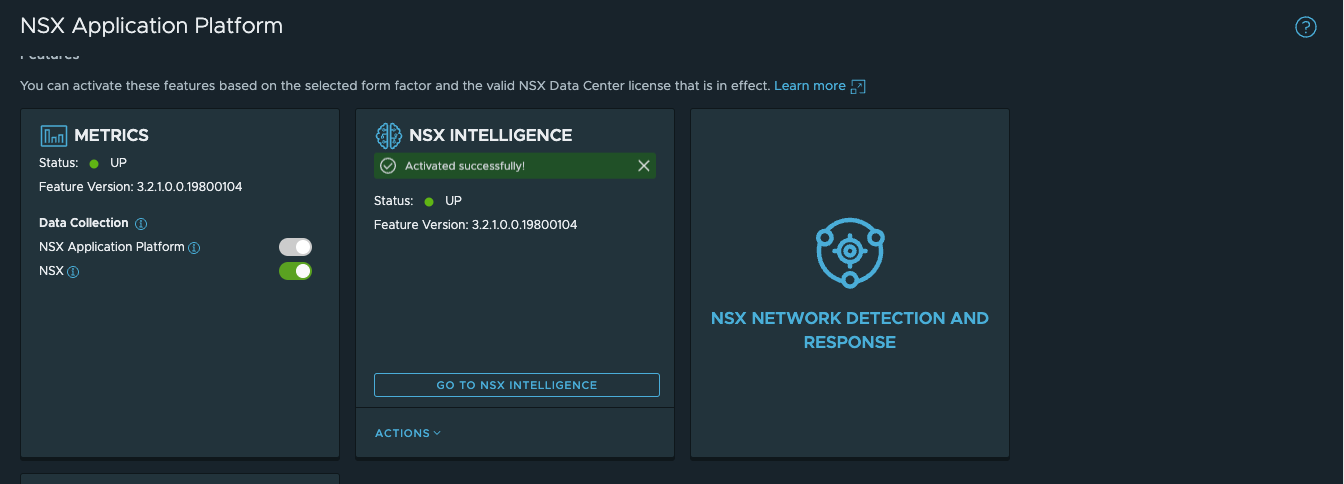Viewport: 1344px width, 484px height.
Task: Click the info icon next to NSX
Action: pos(73,271)
